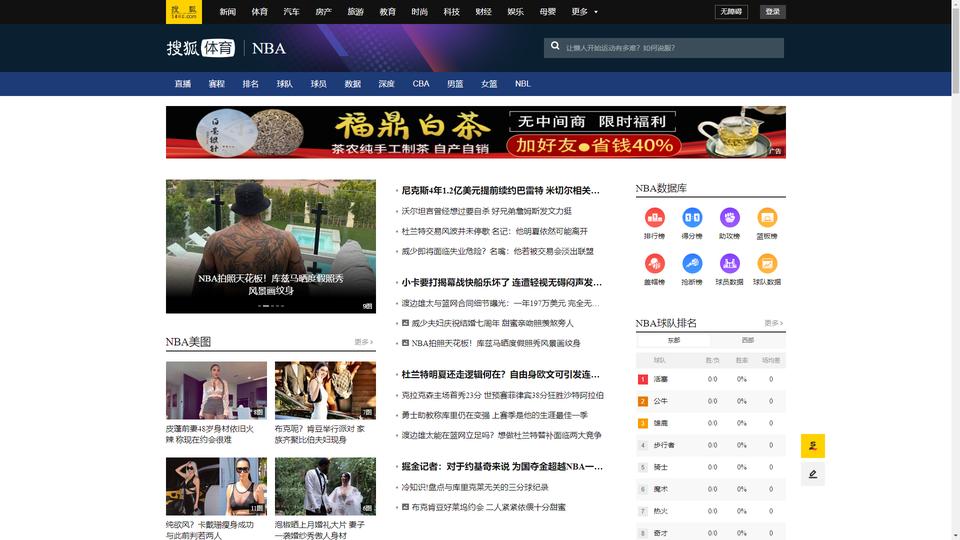This screenshot has height=540, width=960.
Task: Open the 球队数据 team stats icon
Action: pos(767,263)
